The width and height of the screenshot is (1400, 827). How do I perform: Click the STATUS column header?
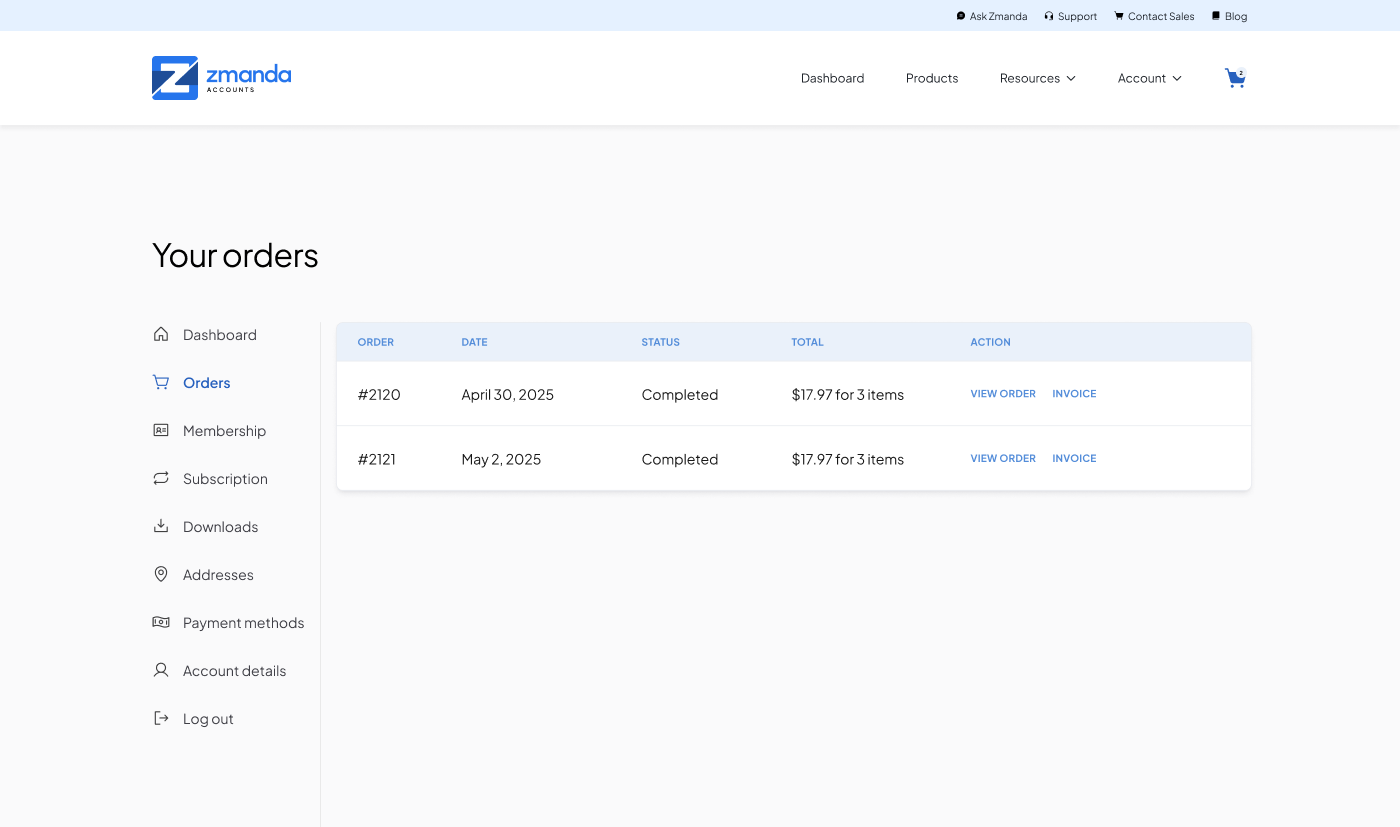pyautogui.click(x=661, y=342)
